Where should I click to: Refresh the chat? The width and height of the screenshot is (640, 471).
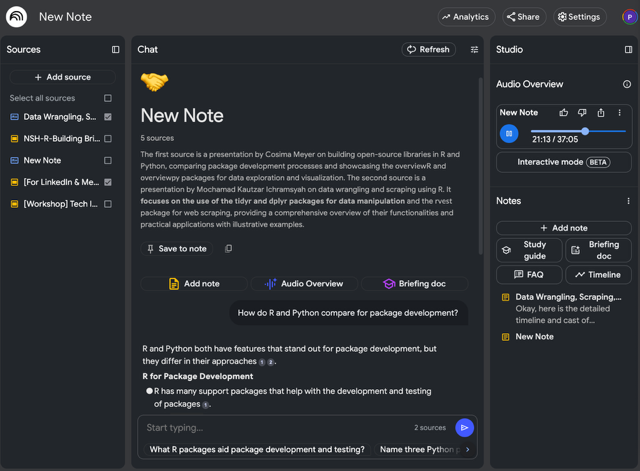click(429, 49)
